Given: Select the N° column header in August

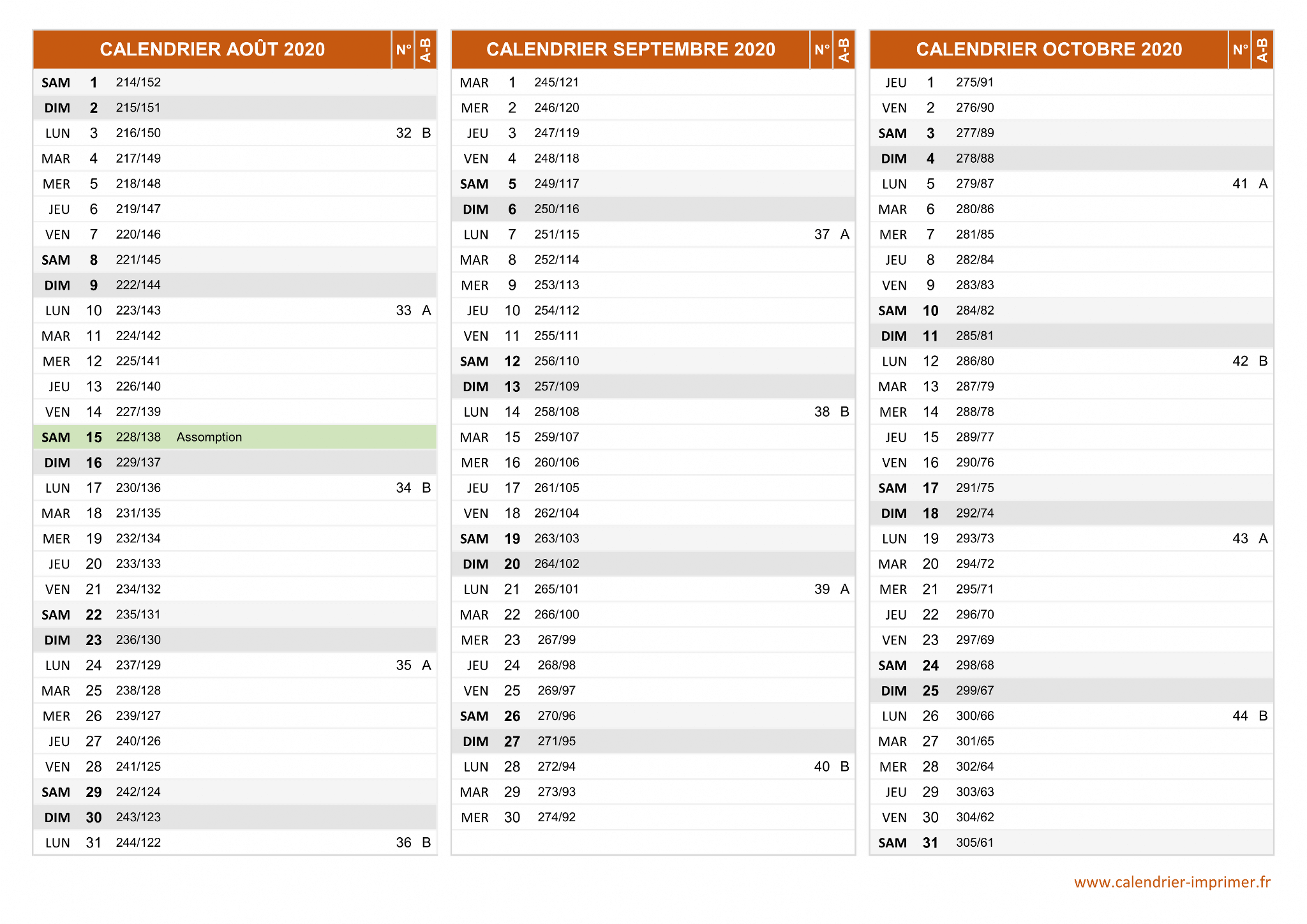Looking at the screenshot, I should (403, 49).
